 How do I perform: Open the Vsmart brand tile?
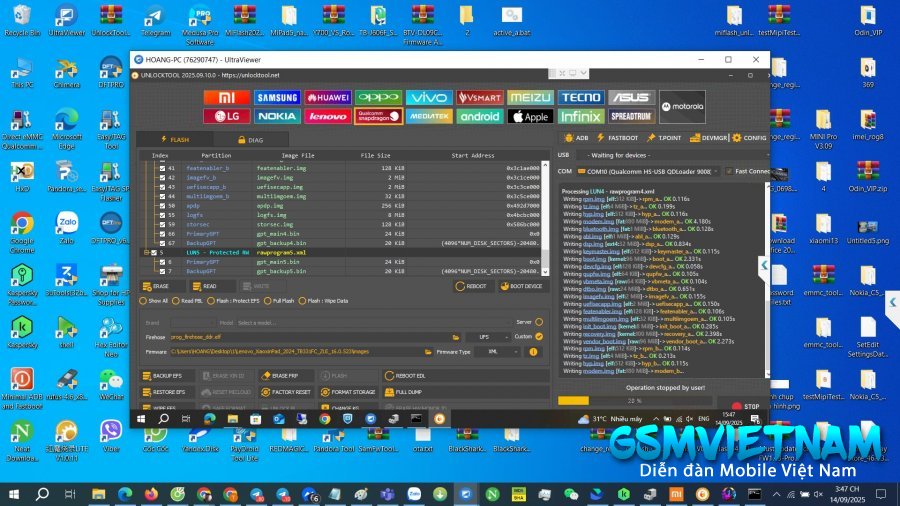coord(479,98)
